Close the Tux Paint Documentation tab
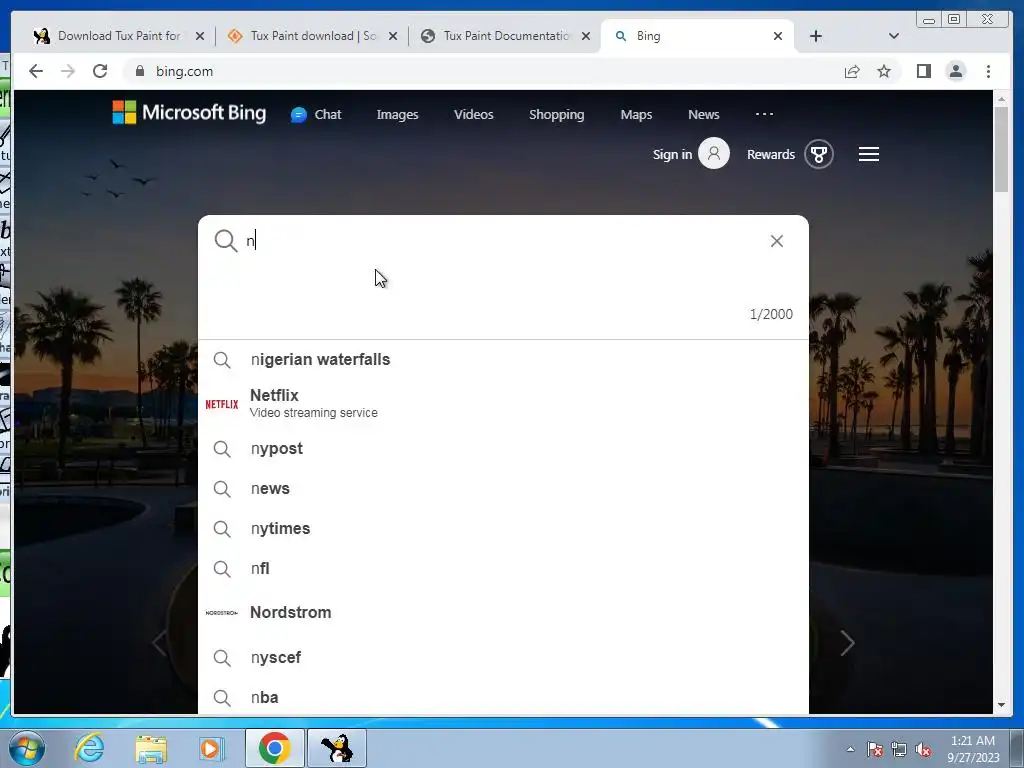Screen dimensions: 1024x768 point(586,36)
